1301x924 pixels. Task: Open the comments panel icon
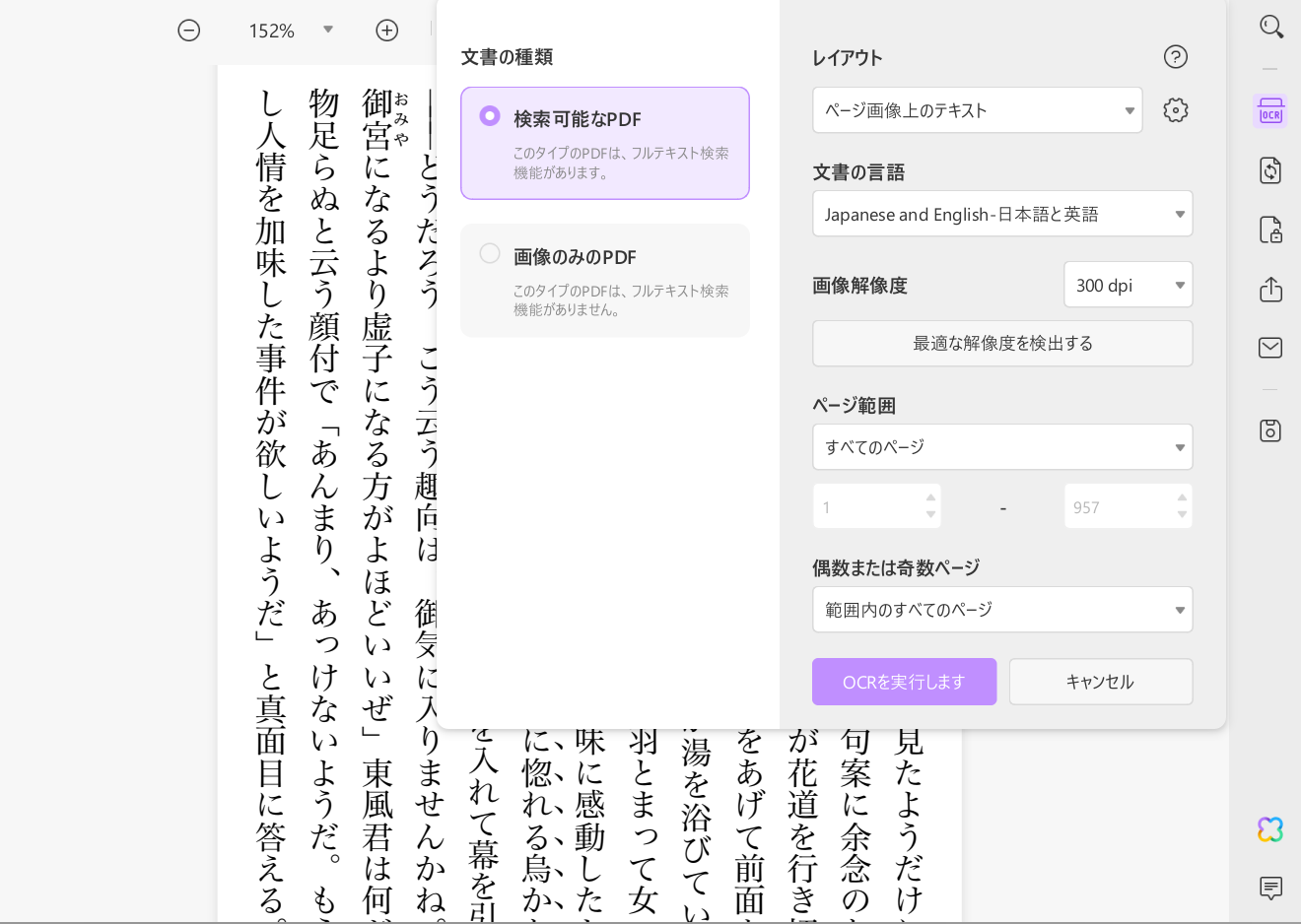pos(1270,888)
